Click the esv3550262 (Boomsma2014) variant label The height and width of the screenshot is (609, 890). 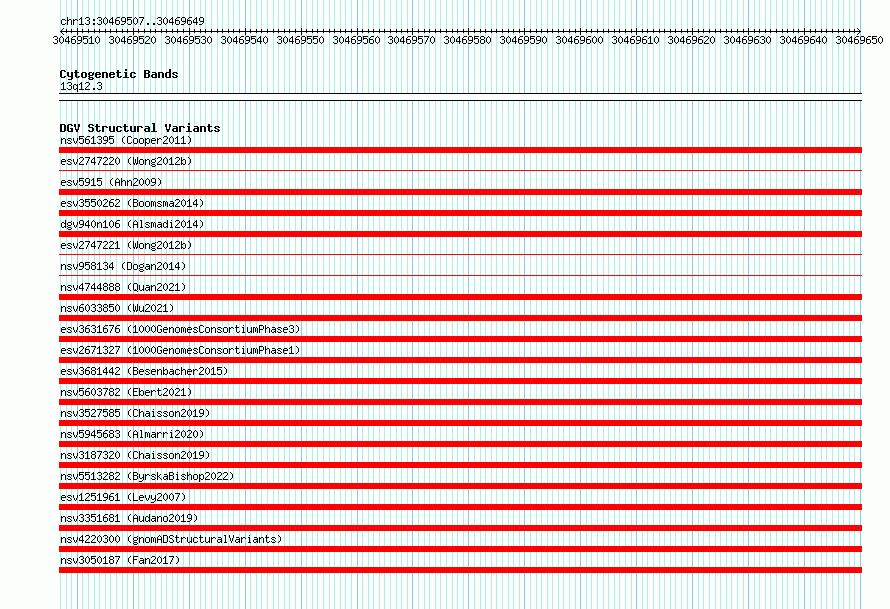(x=132, y=203)
